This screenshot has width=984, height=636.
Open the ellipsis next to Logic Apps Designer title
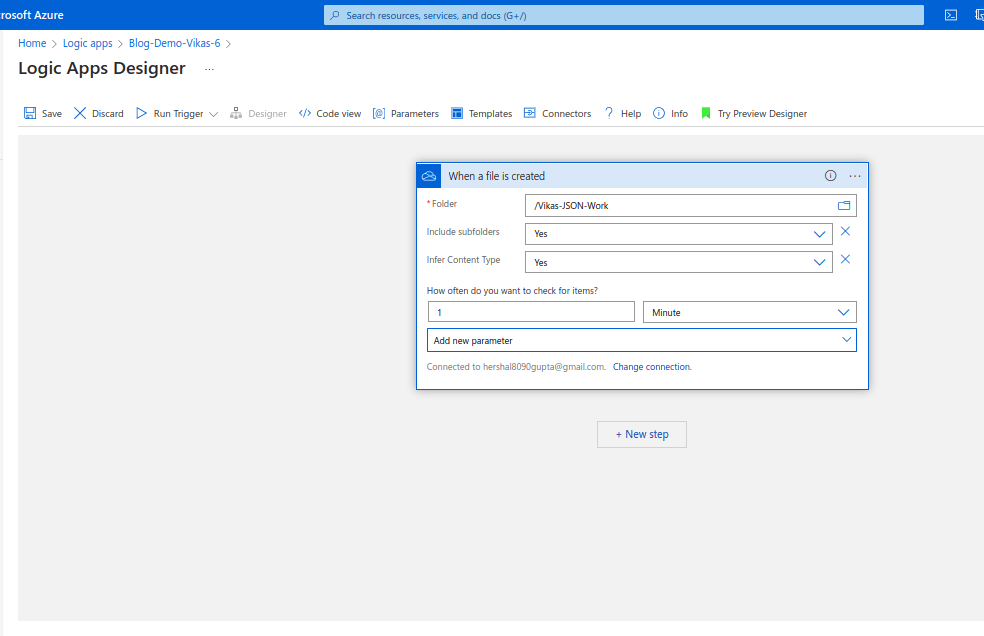(x=210, y=69)
